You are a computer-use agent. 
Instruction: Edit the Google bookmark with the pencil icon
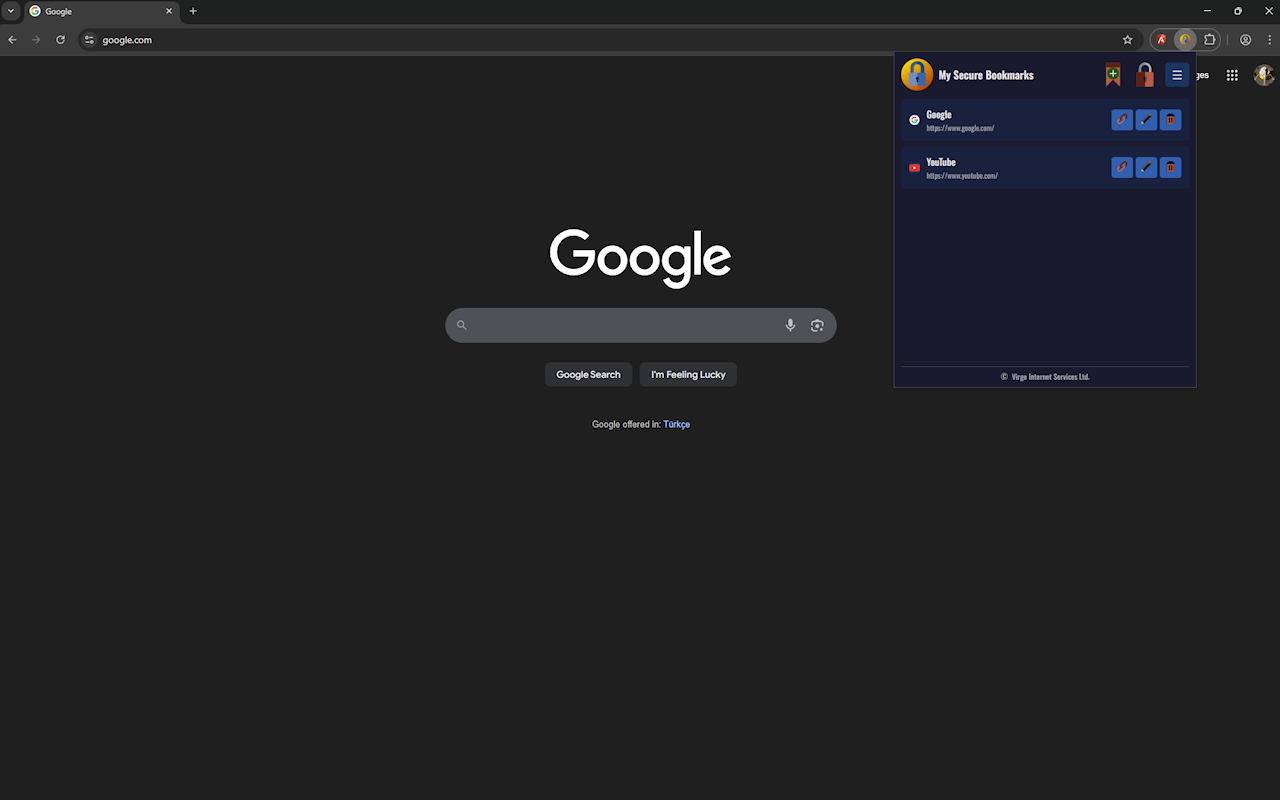coord(1146,120)
